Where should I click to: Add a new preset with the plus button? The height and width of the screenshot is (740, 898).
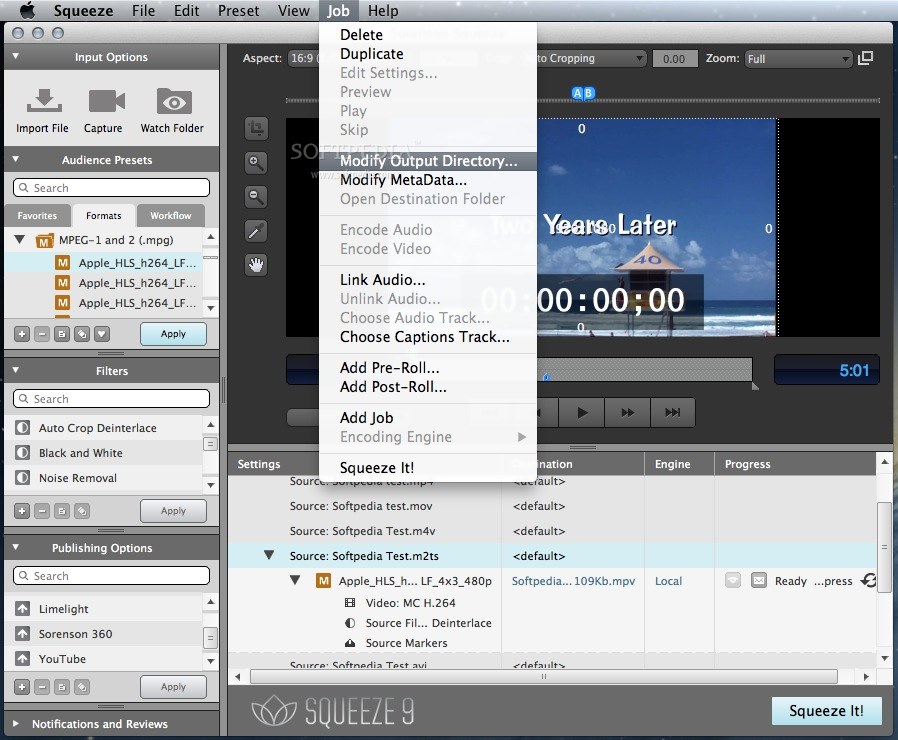click(x=22, y=334)
